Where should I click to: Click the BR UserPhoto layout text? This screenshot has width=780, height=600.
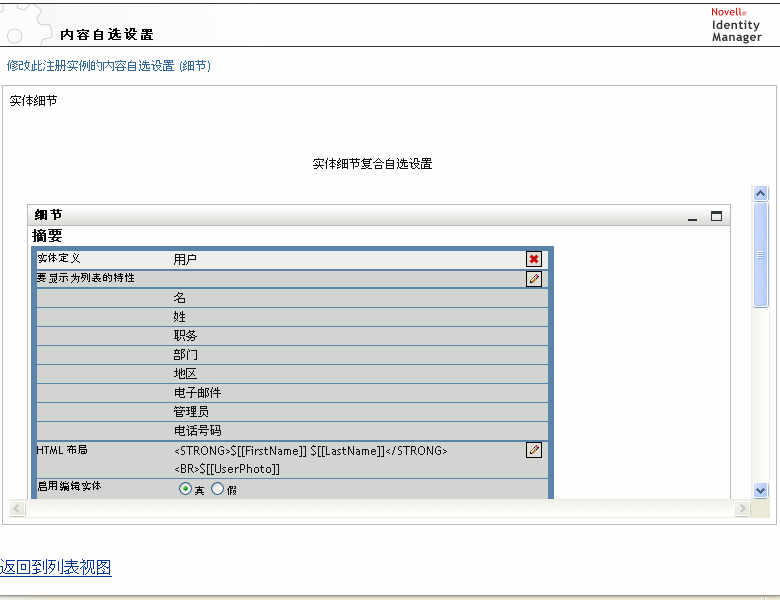pyautogui.click(x=227, y=469)
